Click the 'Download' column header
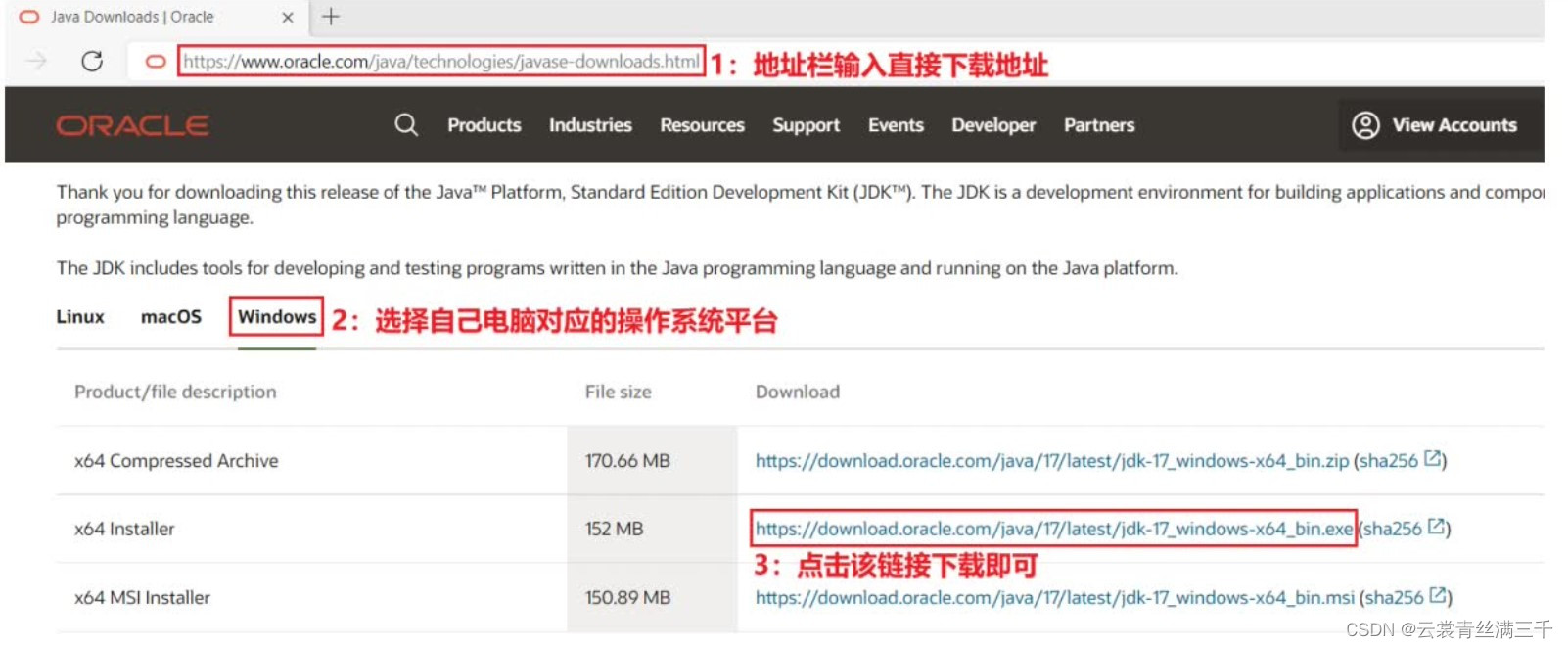This screenshot has width=1568, height=648. pos(797,392)
